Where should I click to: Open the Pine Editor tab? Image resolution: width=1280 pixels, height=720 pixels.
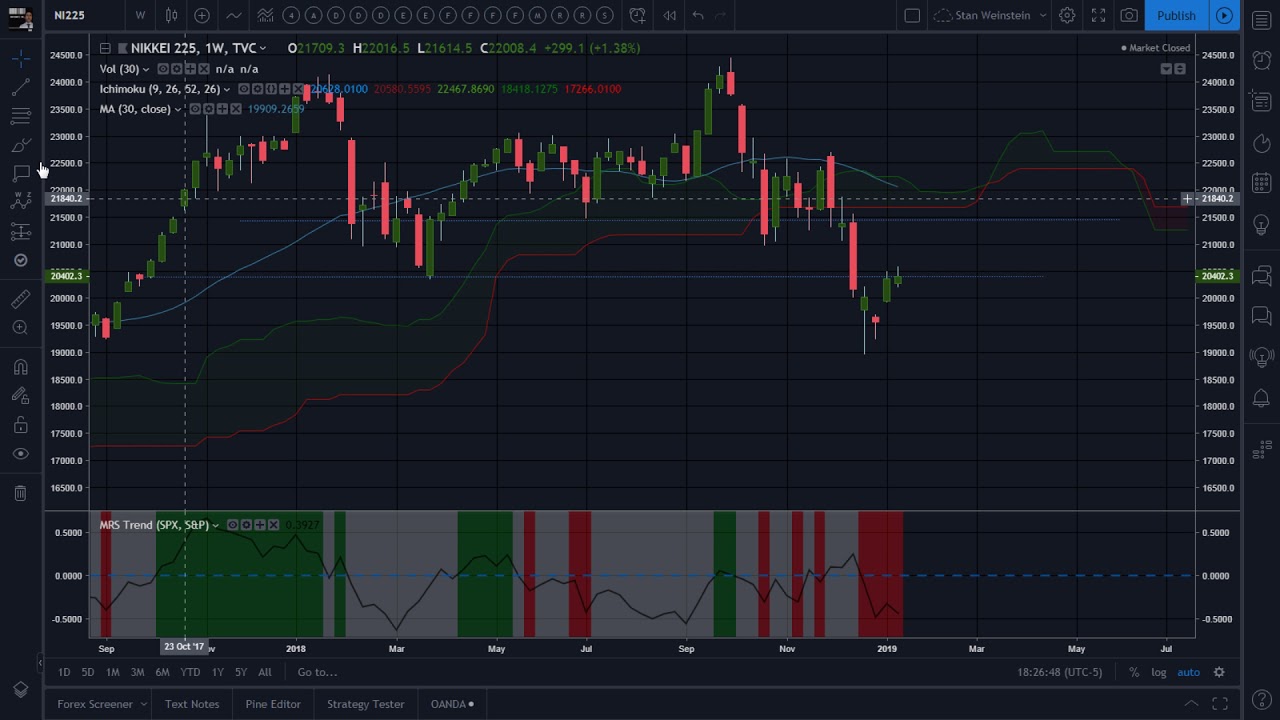(273, 704)
